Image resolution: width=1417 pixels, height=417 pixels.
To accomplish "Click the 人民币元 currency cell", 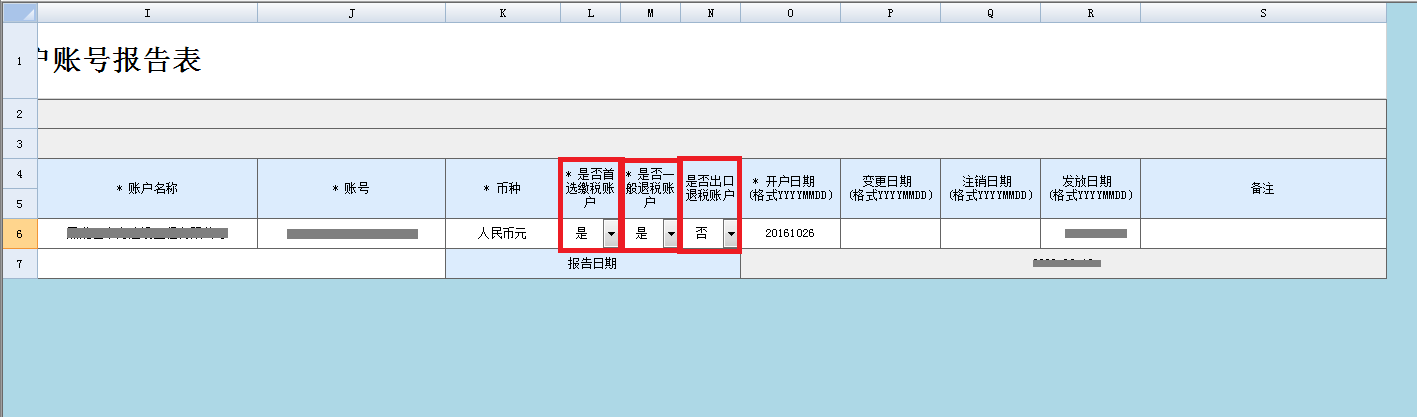I will pos(502,233).
